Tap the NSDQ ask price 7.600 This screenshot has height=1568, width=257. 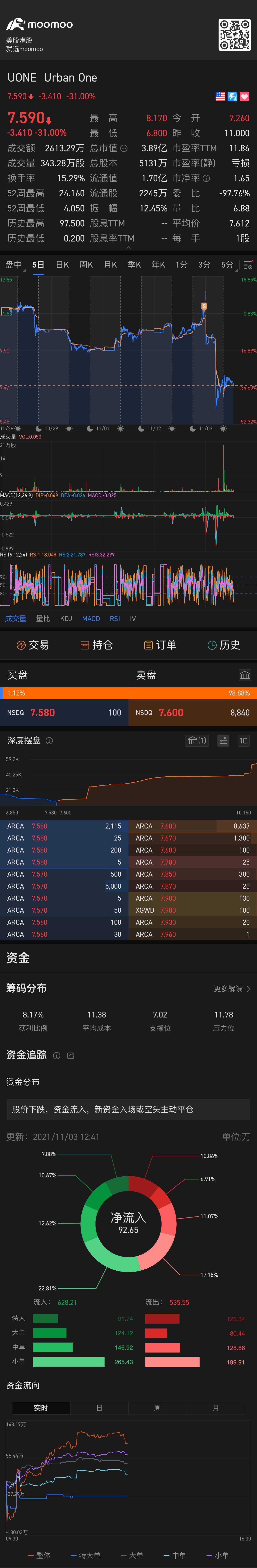(171, 713)
